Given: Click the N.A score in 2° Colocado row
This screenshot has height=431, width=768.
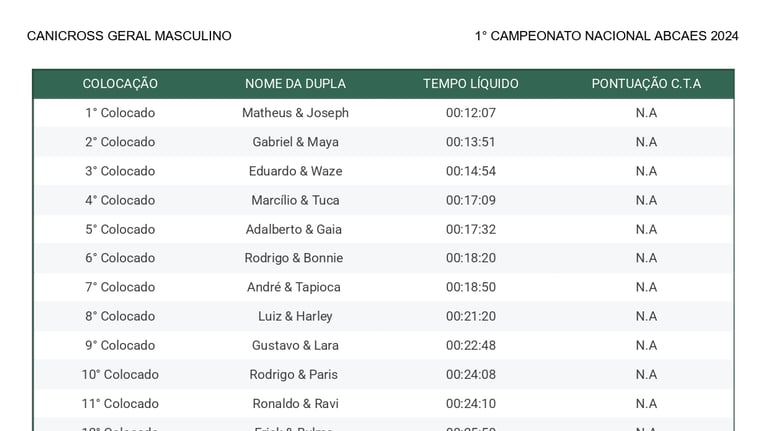Looking at the screenshot, I should tap(646, 142).
